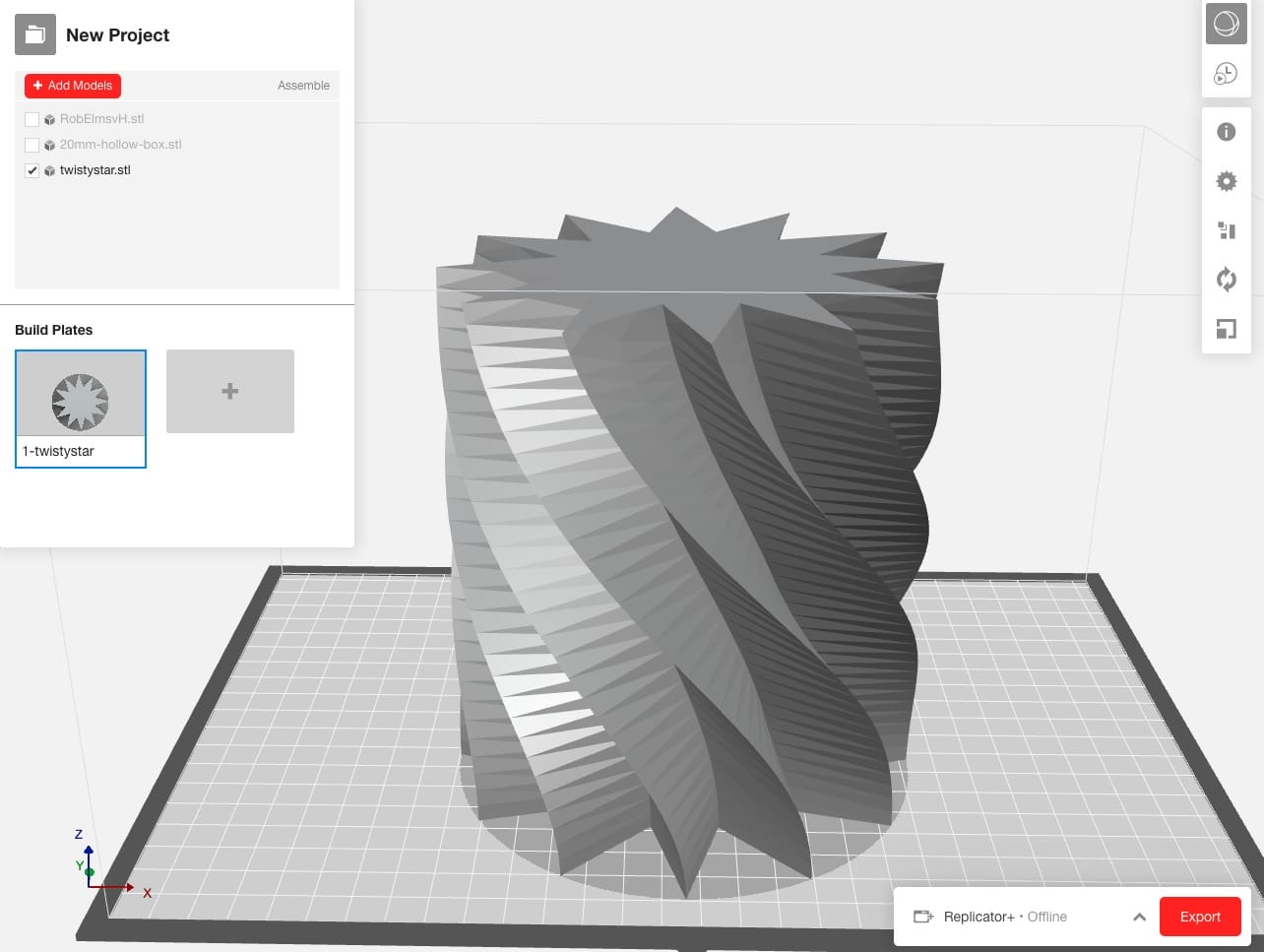The width and height of the screenshot is (1264, 952).
Task: Show the model info panel
Action: click(1226, 132)
